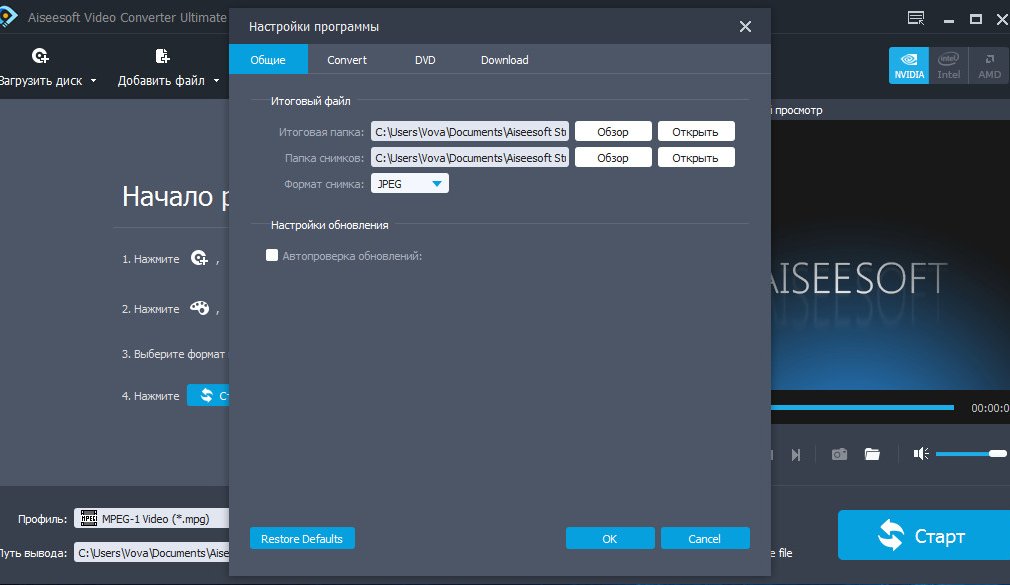The height and width of the screenshot is (585, 1010).
Task: Click the Restore Defaults button
Action: coord(302,539)
